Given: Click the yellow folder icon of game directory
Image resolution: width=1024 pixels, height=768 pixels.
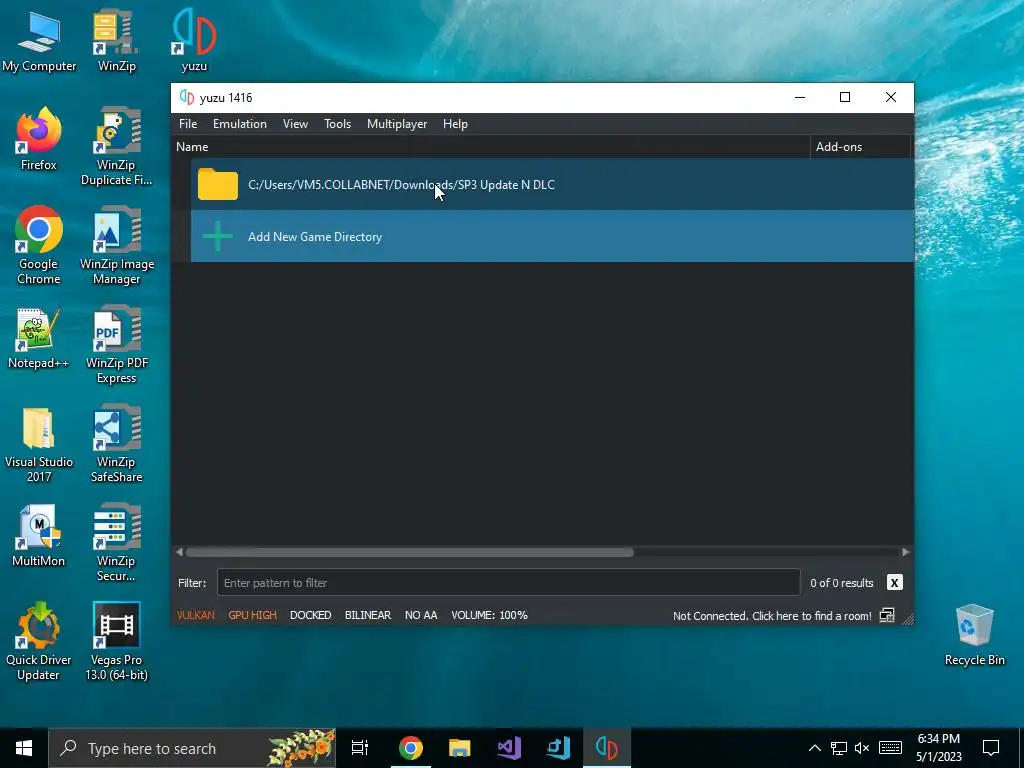Looking at the screenshot, I should pos(218,184).
